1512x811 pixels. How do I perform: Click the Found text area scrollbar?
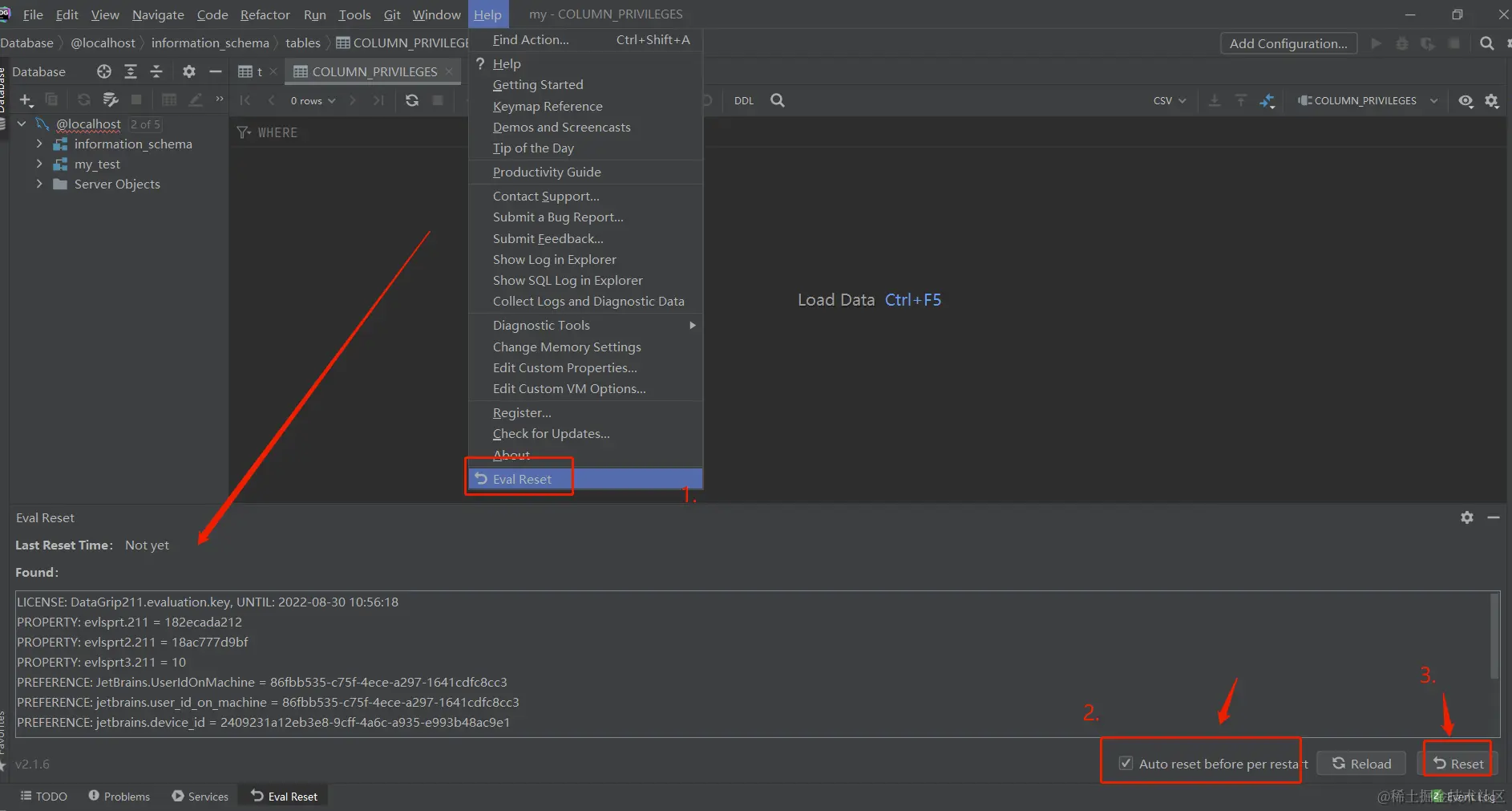pyautogui.click(x=1494, y=636)
